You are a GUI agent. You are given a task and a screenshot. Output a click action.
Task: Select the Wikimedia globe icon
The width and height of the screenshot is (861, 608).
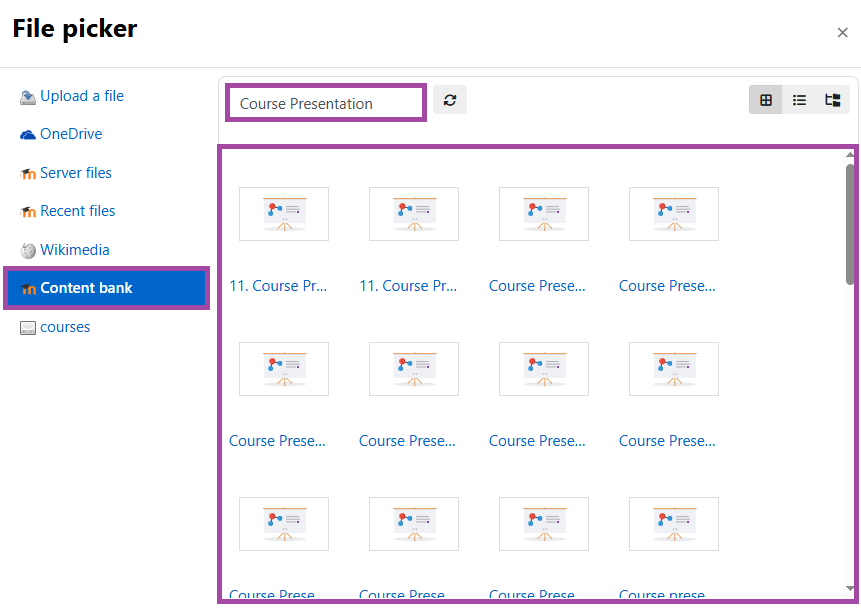pos(27,250)
